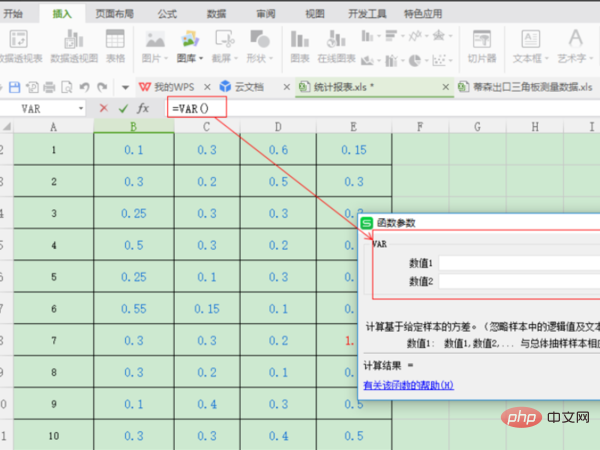Screen dimensions: 600x450
Task: Click the print icon in quick toolbar
Action: pos(49,87)
